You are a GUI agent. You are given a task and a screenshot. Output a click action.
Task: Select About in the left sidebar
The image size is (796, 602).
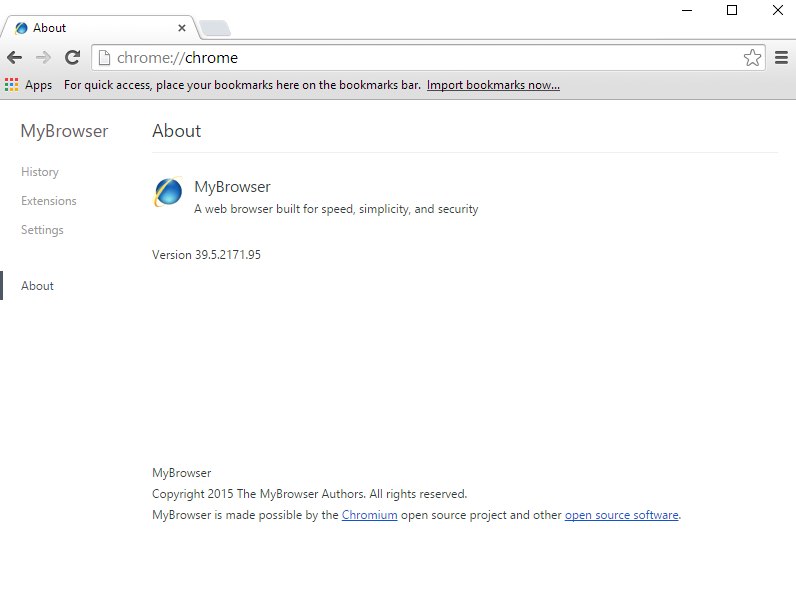pyautogui.click(x=38, y=286)
